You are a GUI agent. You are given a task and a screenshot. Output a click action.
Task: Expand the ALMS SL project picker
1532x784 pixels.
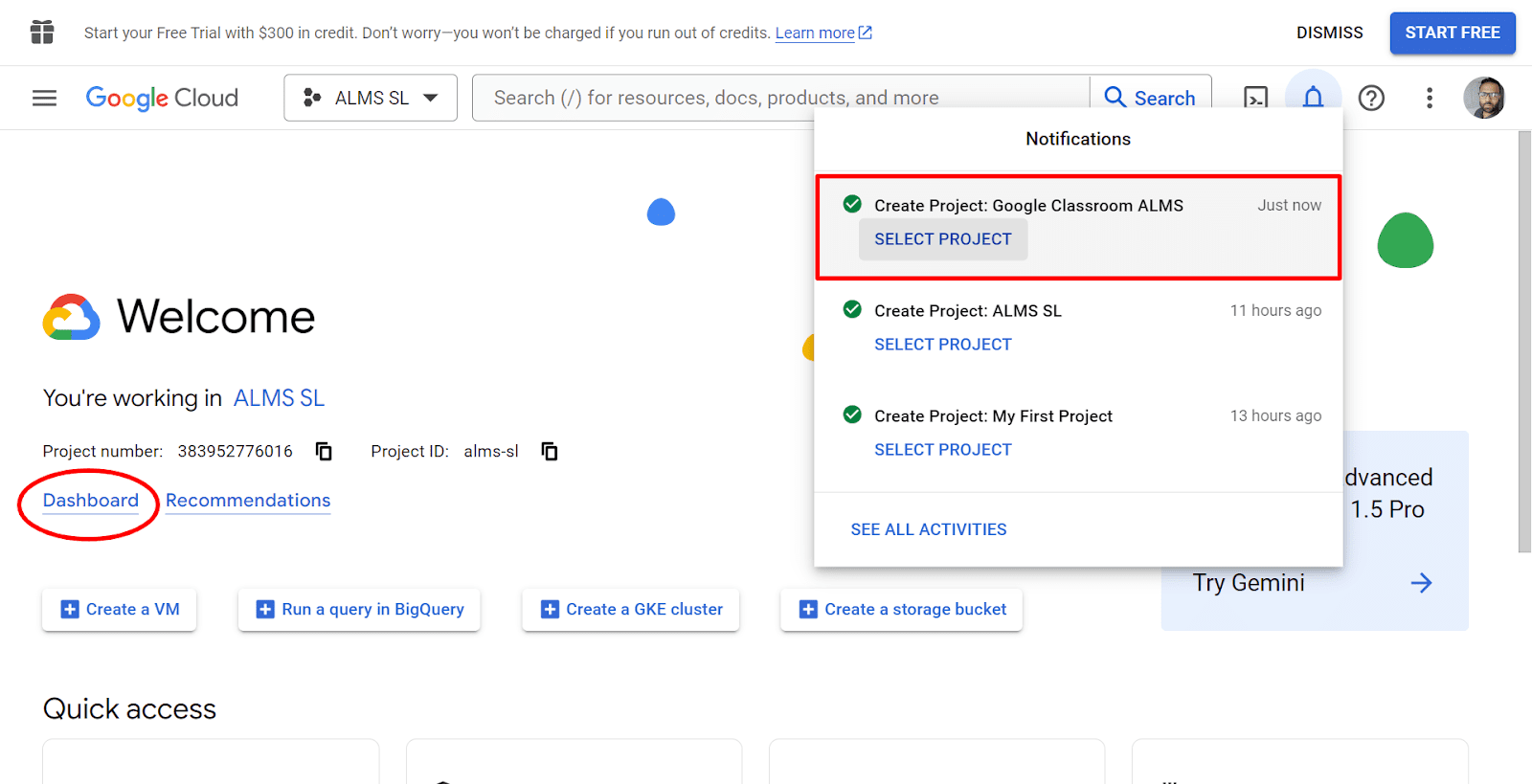(371, 98)
